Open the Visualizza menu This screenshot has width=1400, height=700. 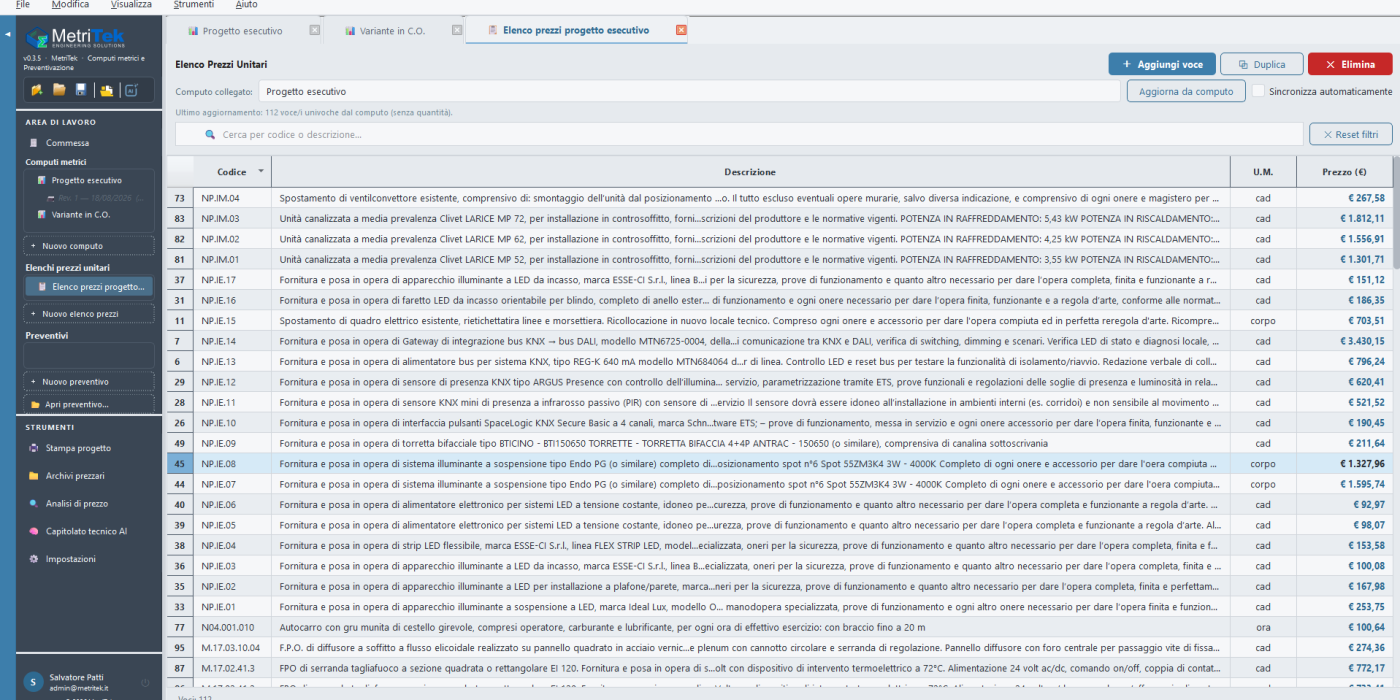(131, 5)
